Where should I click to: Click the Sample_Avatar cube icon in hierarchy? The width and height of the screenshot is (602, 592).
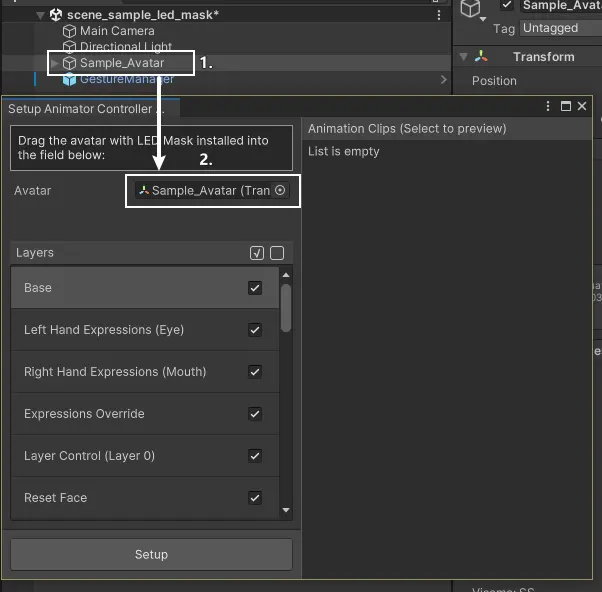click(x=69, y=63)
